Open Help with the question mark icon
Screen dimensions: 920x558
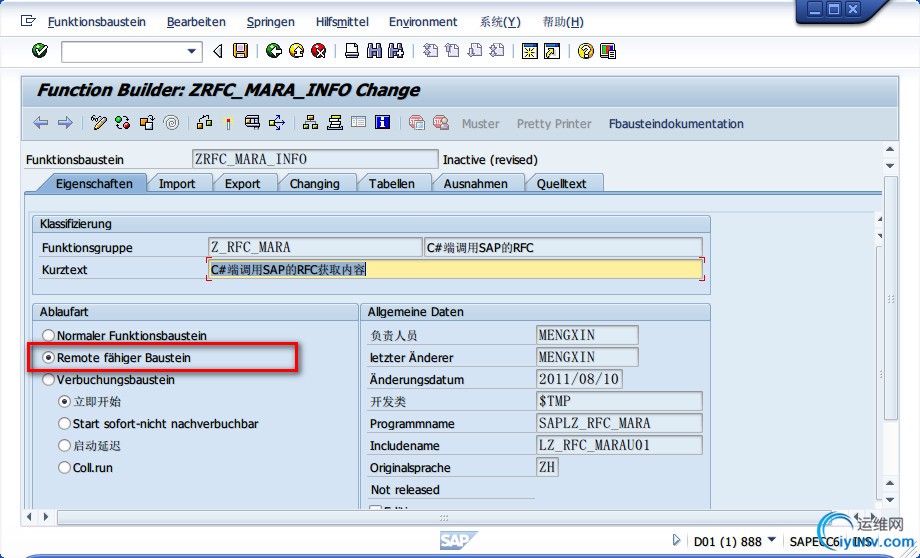coord(585,51)
